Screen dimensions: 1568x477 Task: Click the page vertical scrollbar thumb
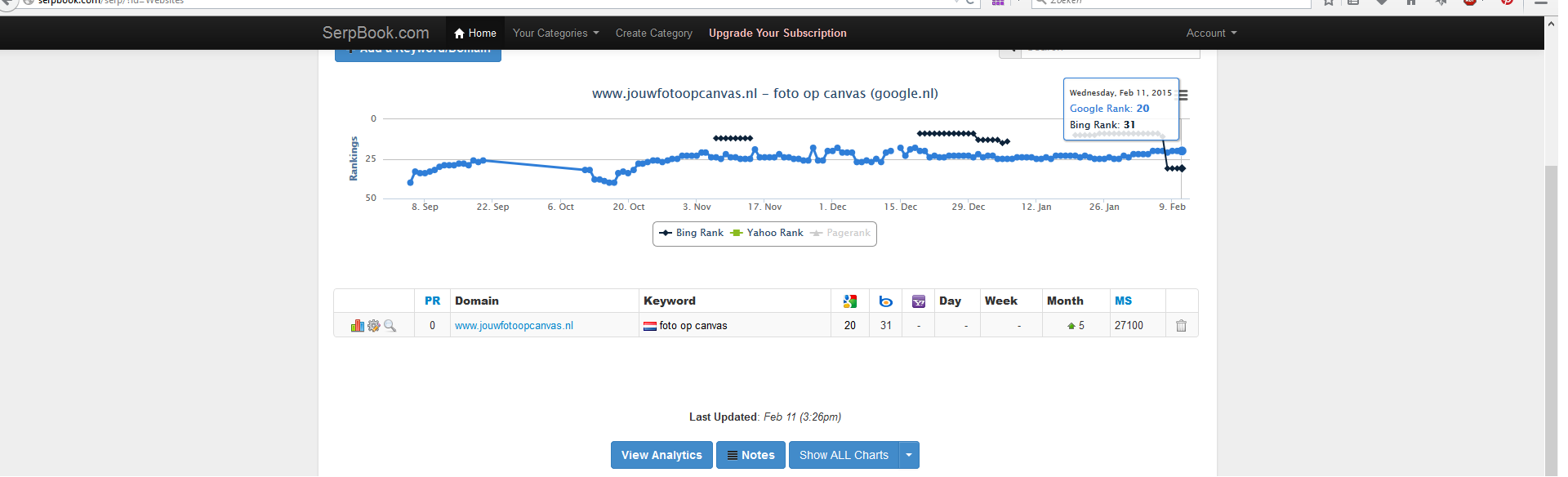[1551, 320]
